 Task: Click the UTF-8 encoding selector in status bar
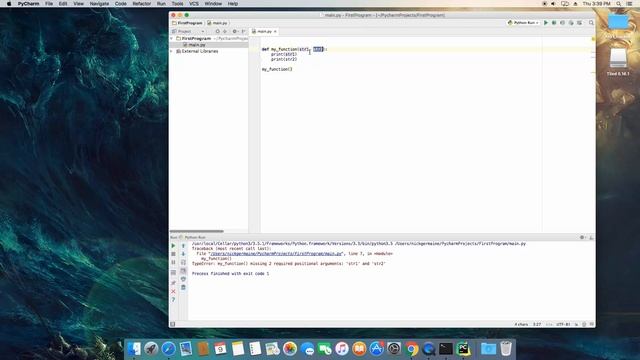563,324
